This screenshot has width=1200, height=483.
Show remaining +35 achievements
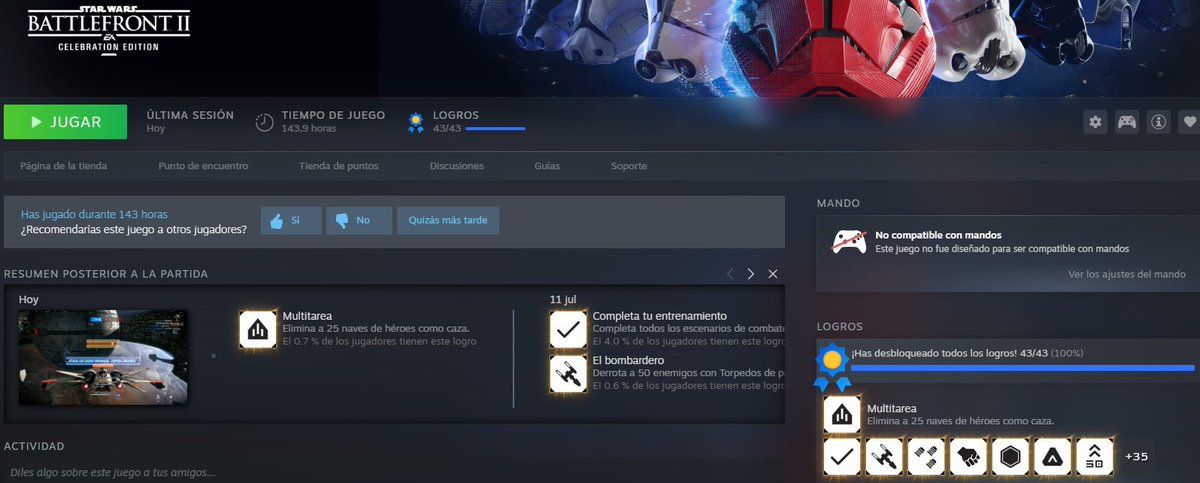click(x=1136, y=457)
